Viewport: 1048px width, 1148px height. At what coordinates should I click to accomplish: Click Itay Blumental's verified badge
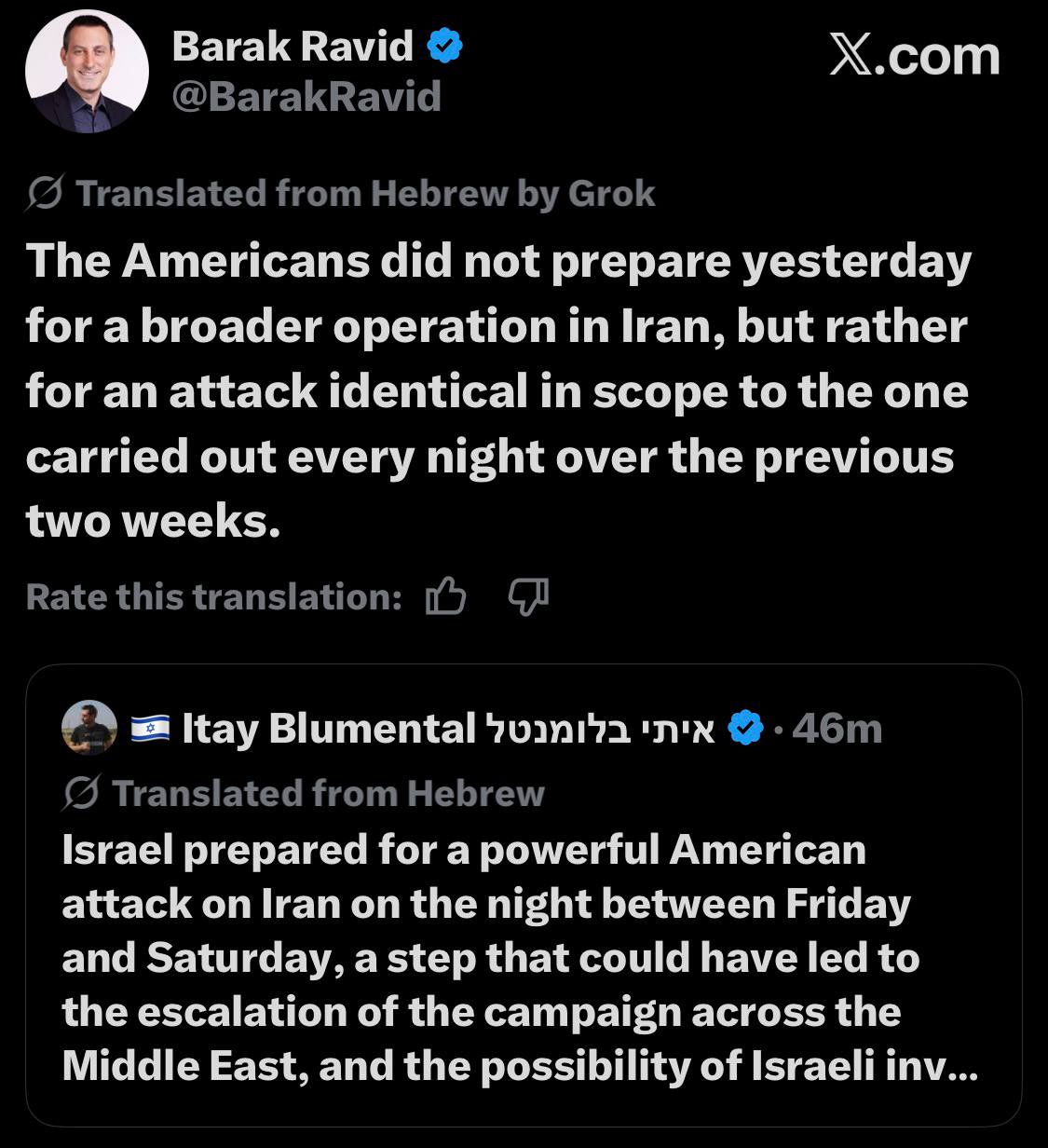pyautogui.click(x=744, y=729)
